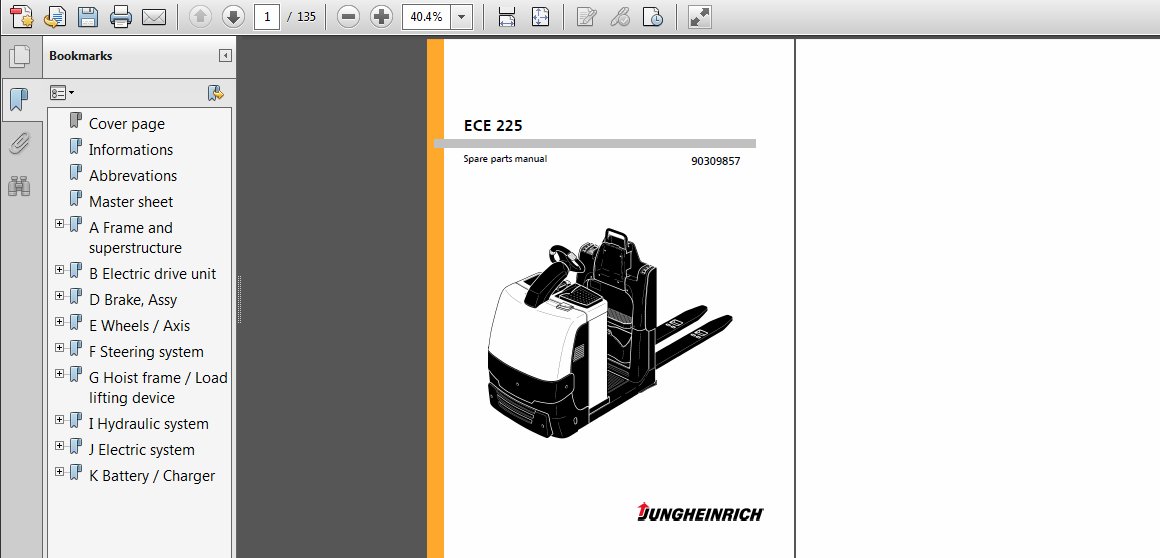The height and width of the screenshot is (558, 1160).
Task: Go to previous page with up arrow
Action: tap(200, 16)
